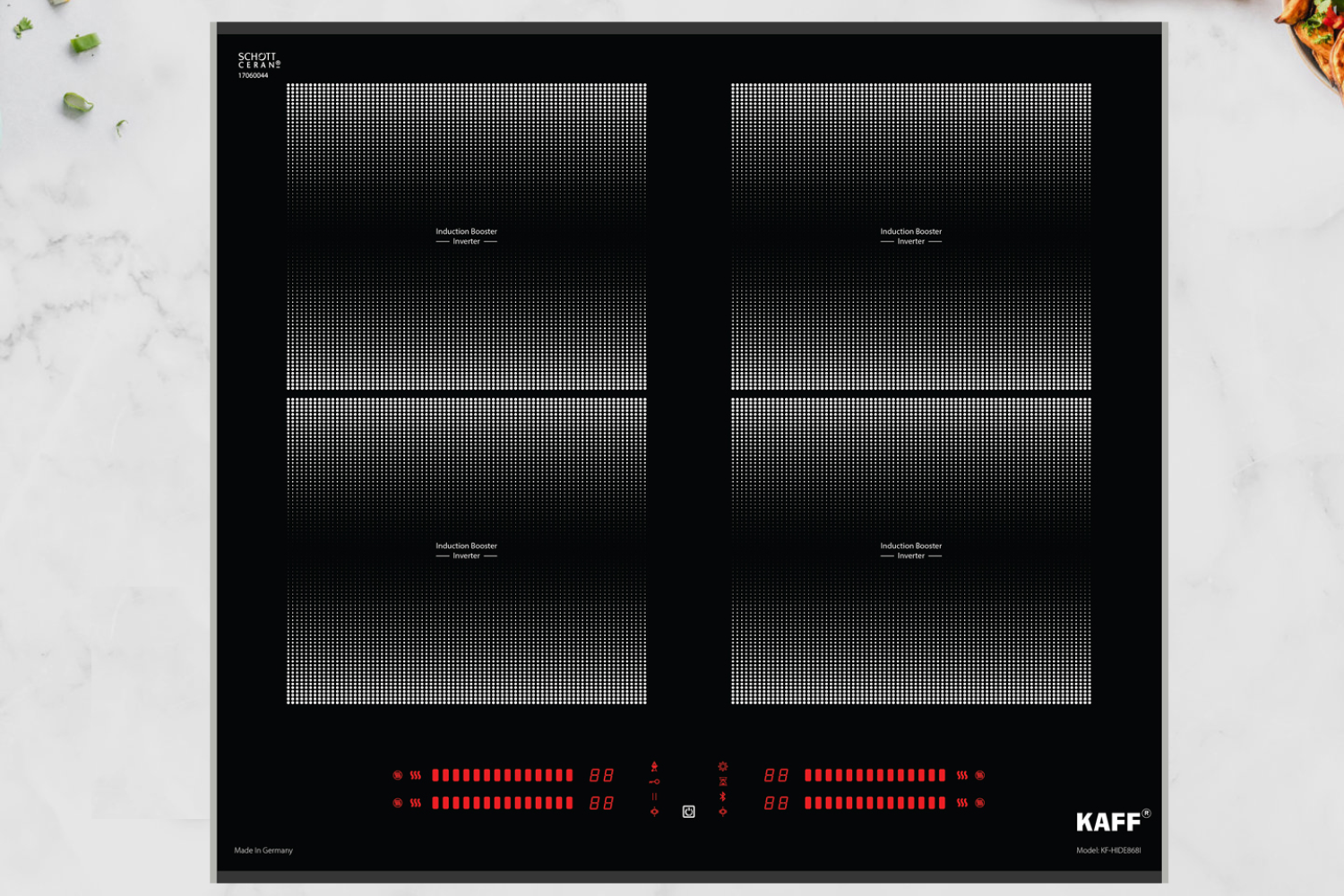Tap the upper-left 88 digit display
This screenshot has height=896, width=1344.
point(601,775)
